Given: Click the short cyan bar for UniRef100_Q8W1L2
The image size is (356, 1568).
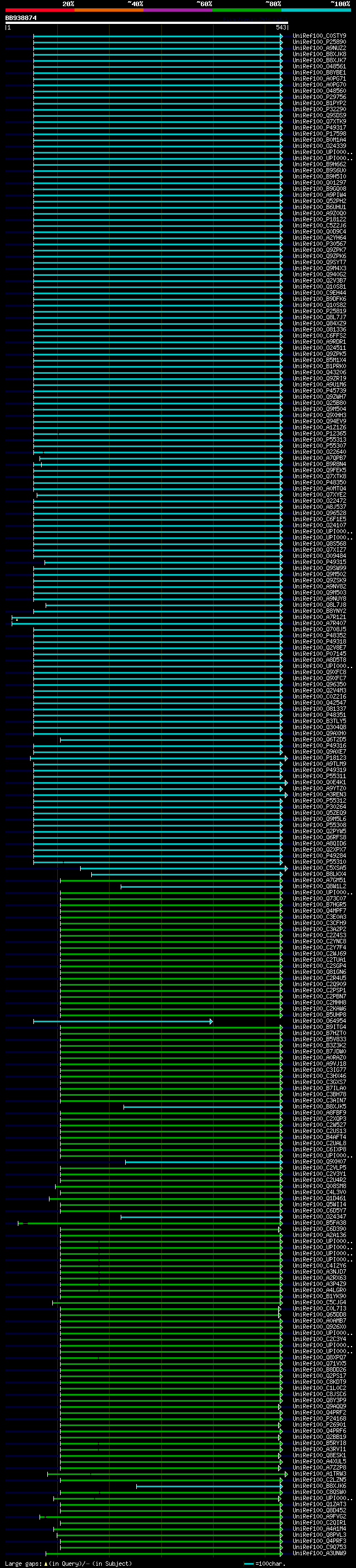Looking at the screenshot, I should [201, 886].
